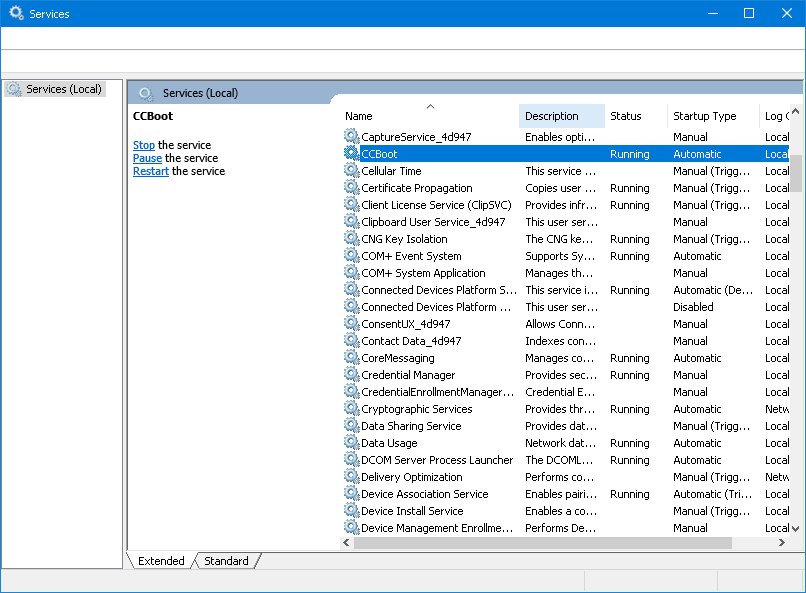The image size is (806, 593).
Task: Stop the CCBoot service
Action: (x=143, y=145)
